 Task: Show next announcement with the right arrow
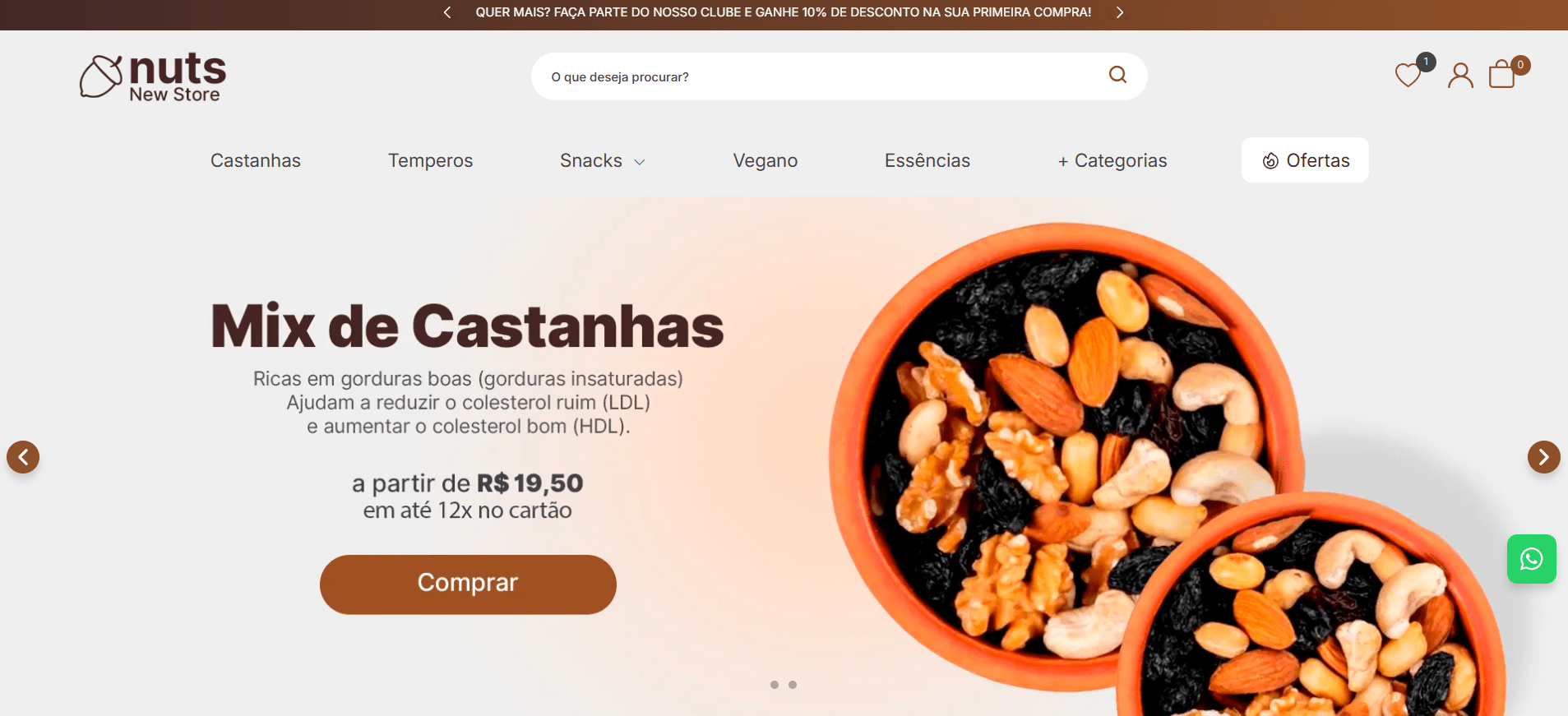coord(1120,12)
